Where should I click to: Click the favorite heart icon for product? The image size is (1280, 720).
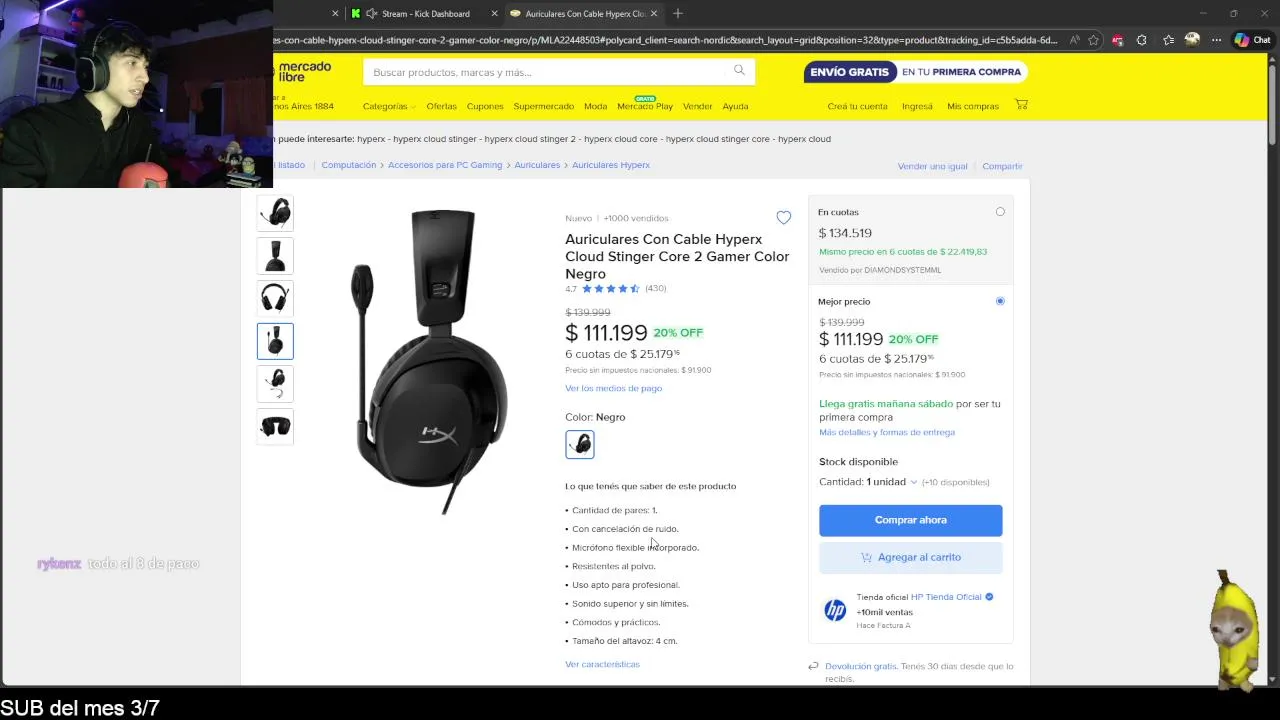click(783, 218)
